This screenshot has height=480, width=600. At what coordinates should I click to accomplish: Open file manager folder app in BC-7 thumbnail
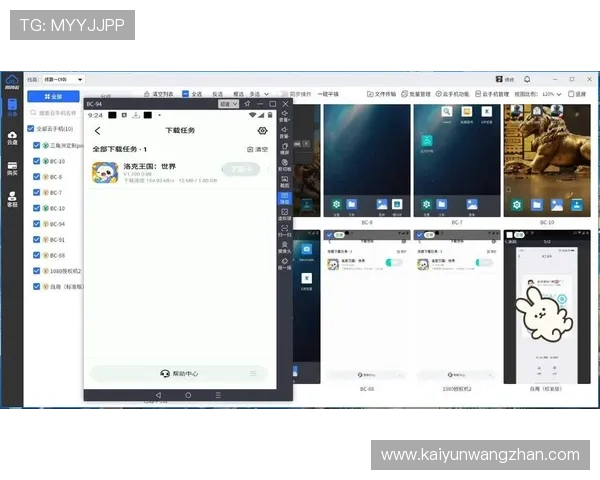[x=442, y=204]
